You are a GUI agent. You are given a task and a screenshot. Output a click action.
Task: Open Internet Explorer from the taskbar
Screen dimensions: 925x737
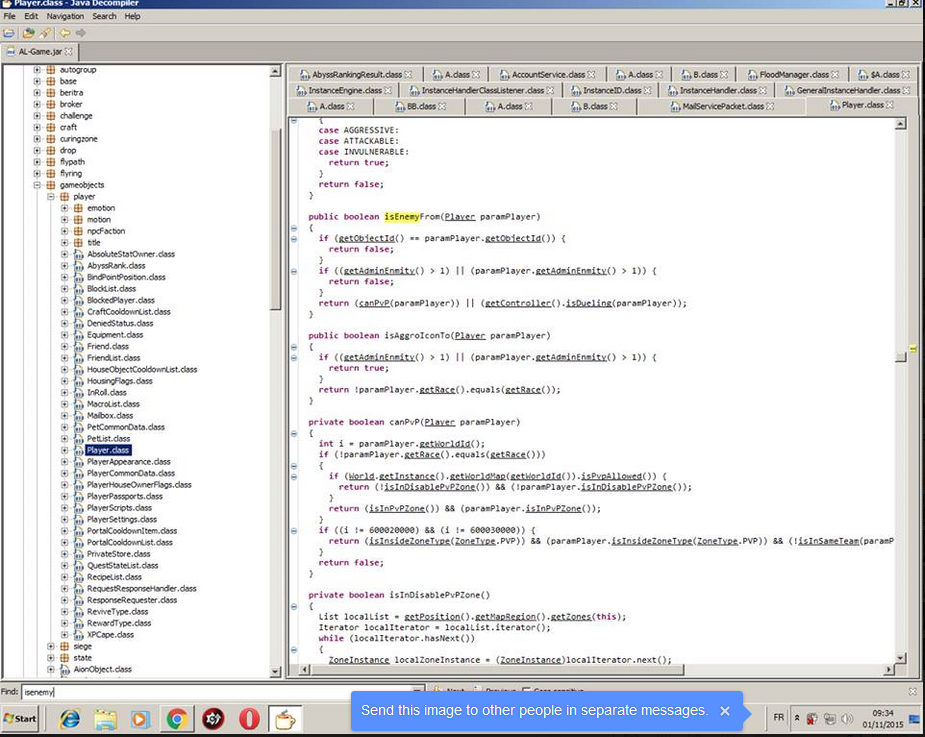pos(70,719)
